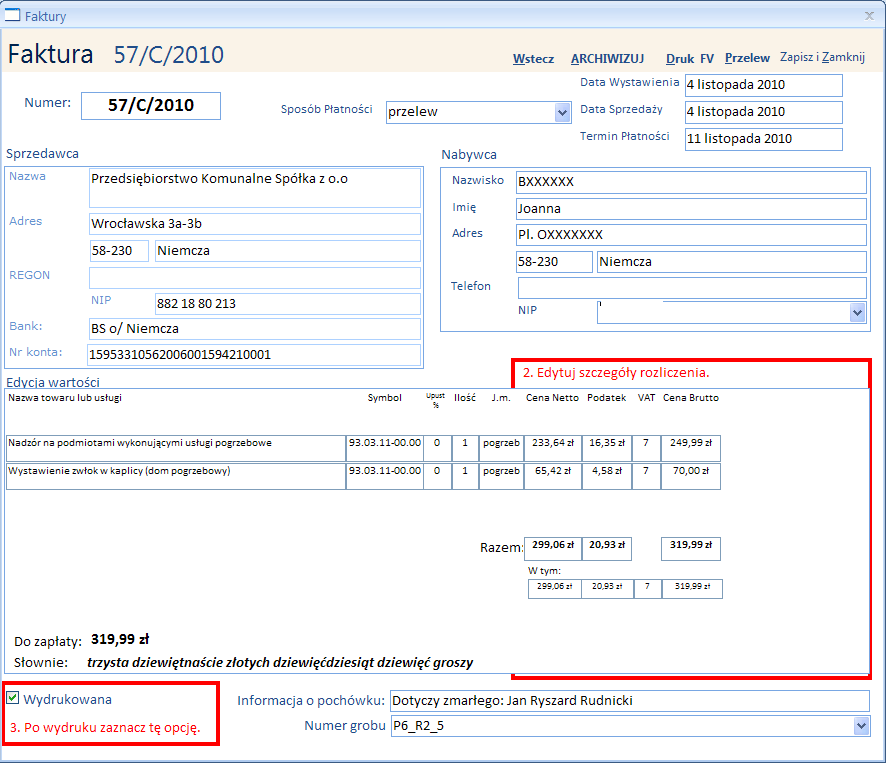Click the Sprzedawca city field Niemcza
The height and width of the screenshot is (763, 886).
coord(288,251)
